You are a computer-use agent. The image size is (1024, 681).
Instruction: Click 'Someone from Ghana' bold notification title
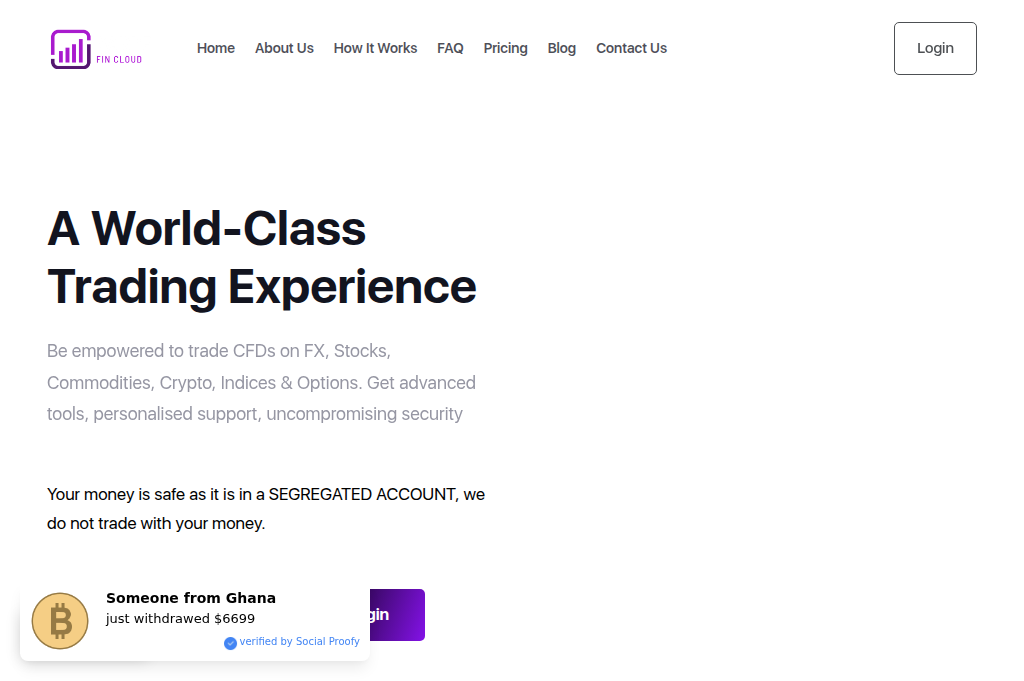[x=190, y=597]
